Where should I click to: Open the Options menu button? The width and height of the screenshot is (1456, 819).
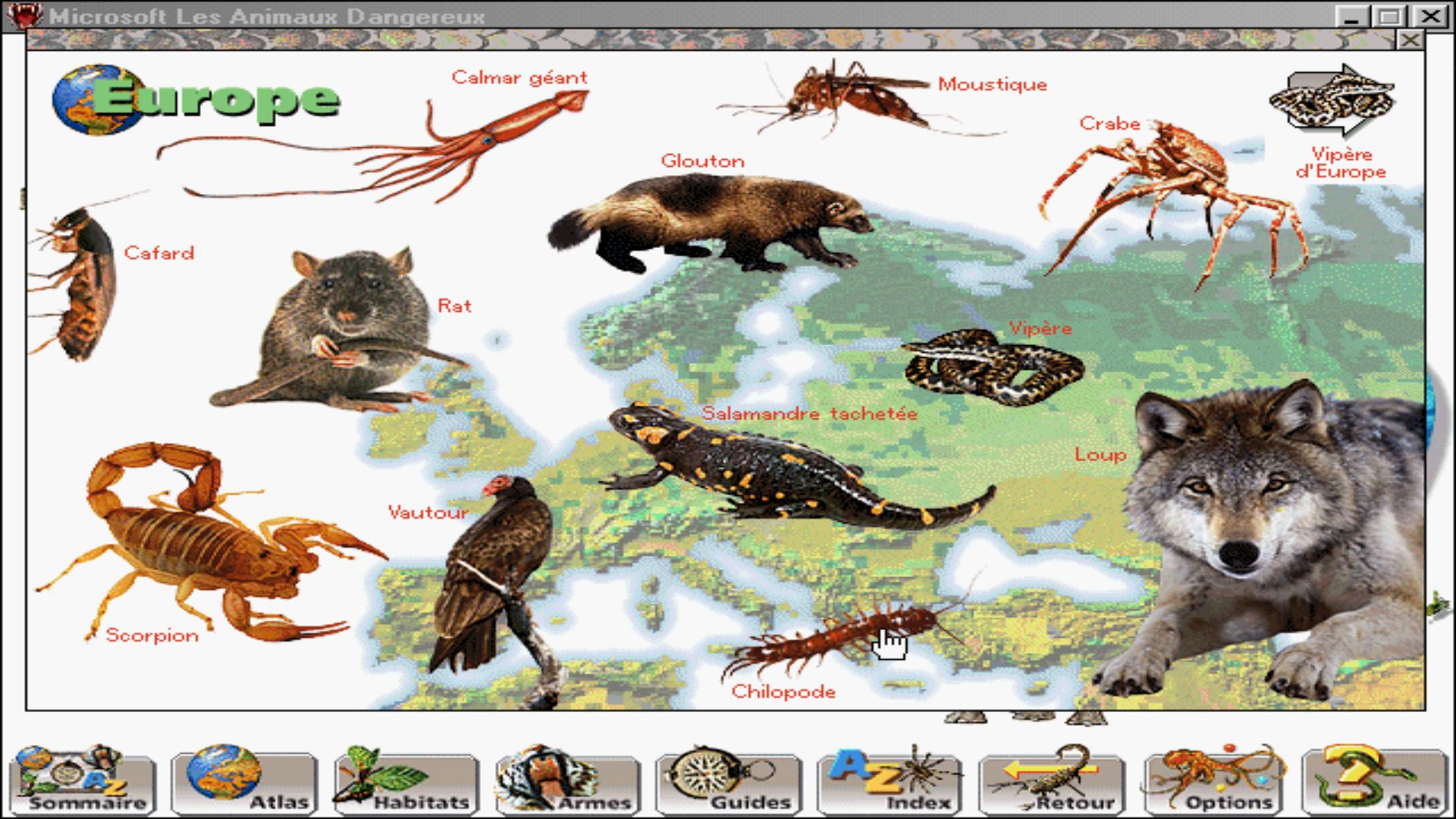(x=1213, y=781)
